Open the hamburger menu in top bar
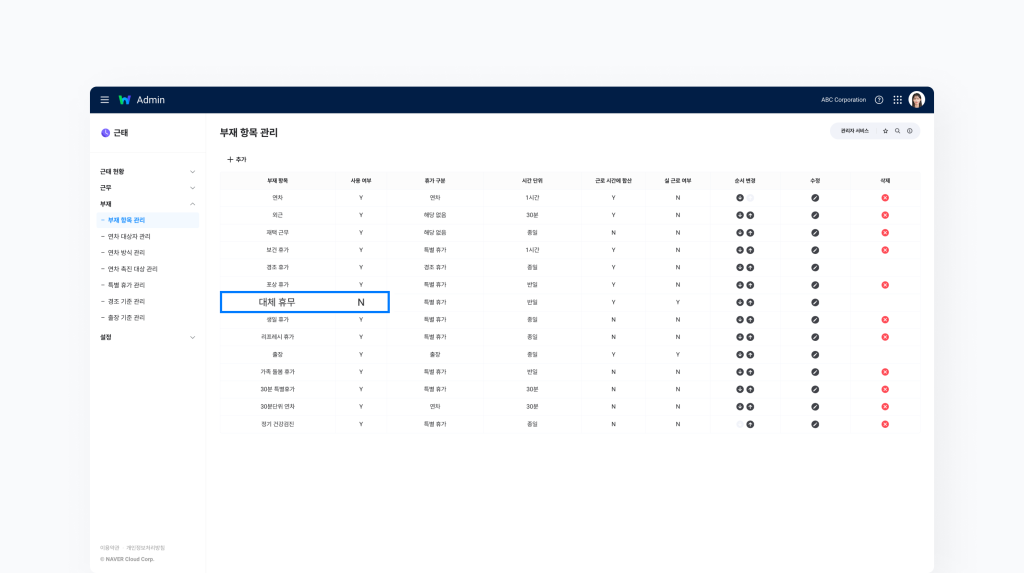Image resolution: width=1024 pixels, height=573 pixels. tap(104, 100)
